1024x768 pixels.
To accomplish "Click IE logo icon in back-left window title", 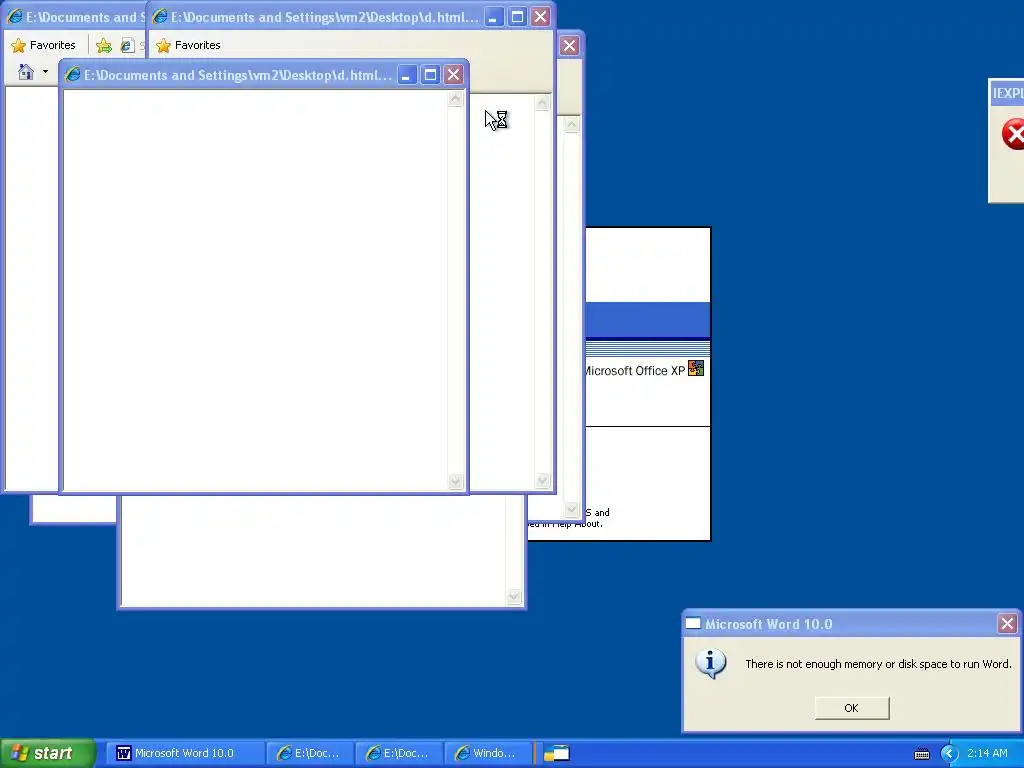I will point(14,17).
